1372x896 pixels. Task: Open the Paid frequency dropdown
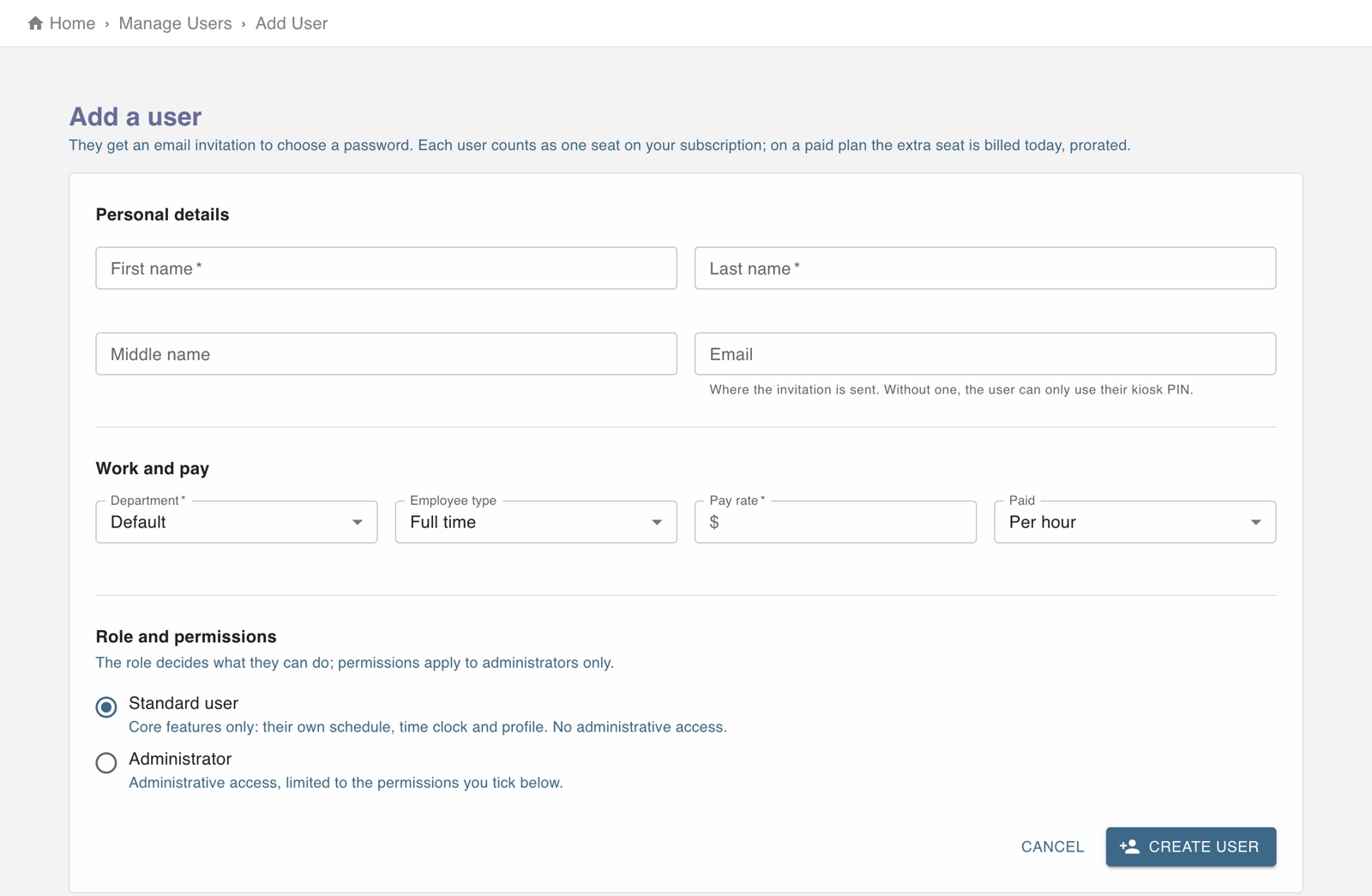[1134, 522]
